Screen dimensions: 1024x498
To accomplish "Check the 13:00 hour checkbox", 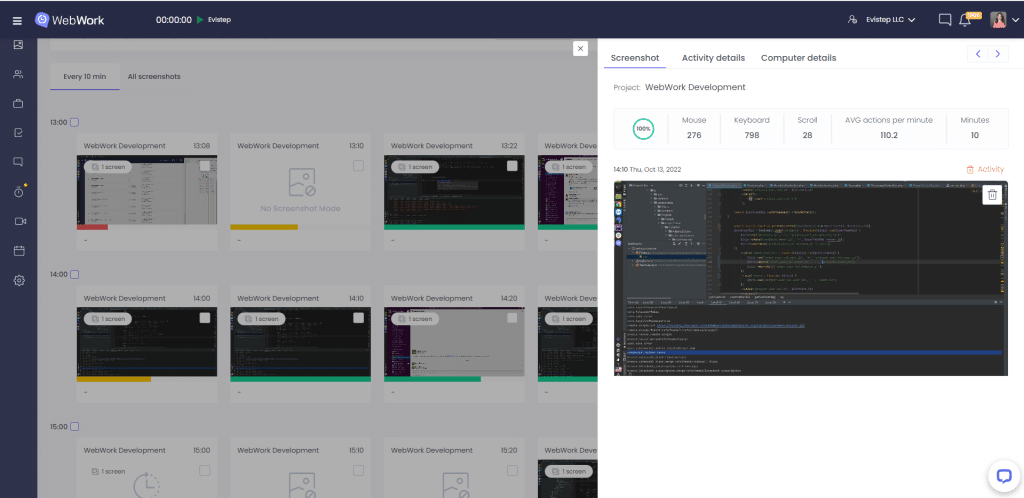I will [74, 122].
